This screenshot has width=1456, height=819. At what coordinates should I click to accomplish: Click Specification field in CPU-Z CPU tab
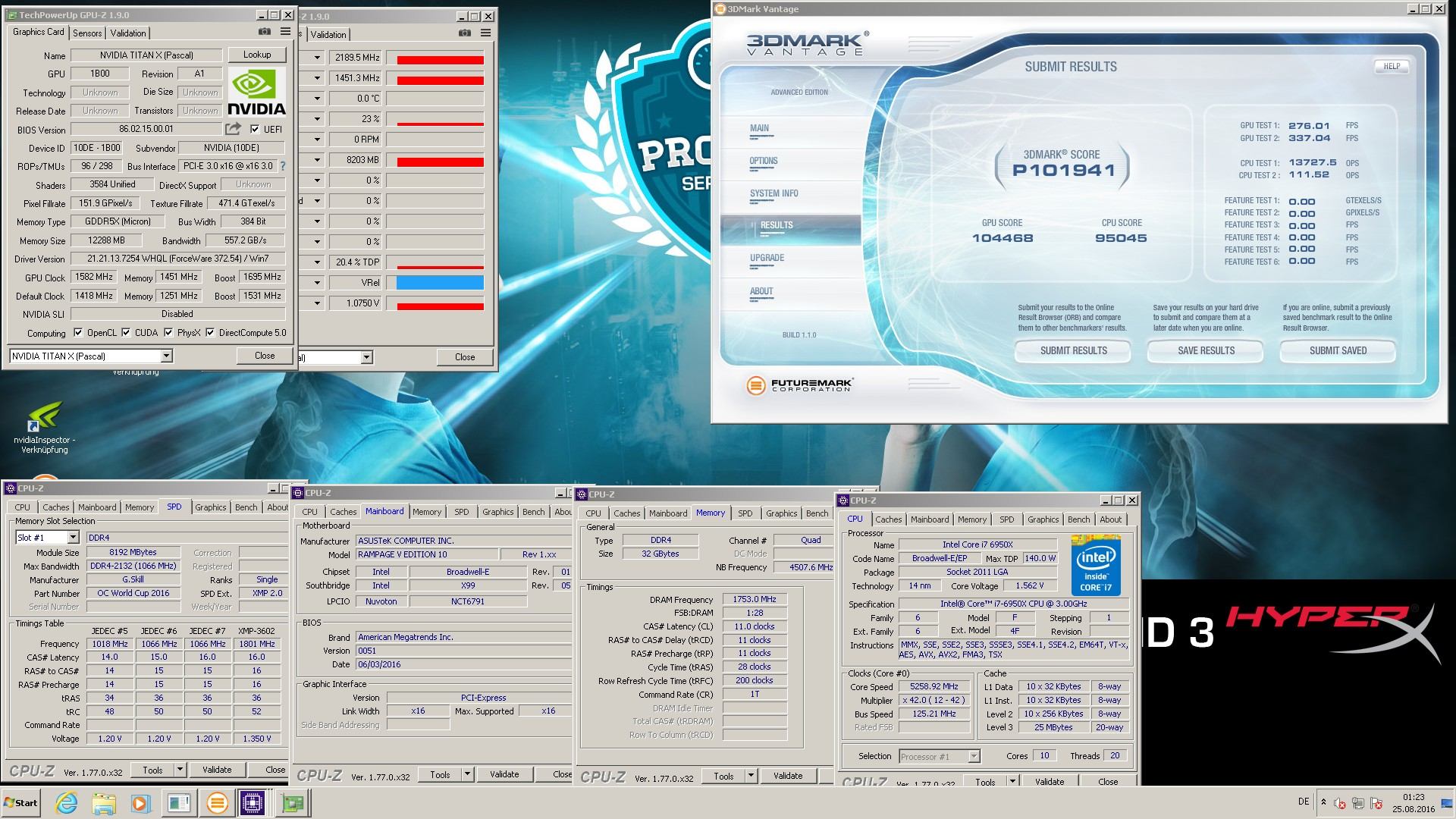click(1013, 604)
